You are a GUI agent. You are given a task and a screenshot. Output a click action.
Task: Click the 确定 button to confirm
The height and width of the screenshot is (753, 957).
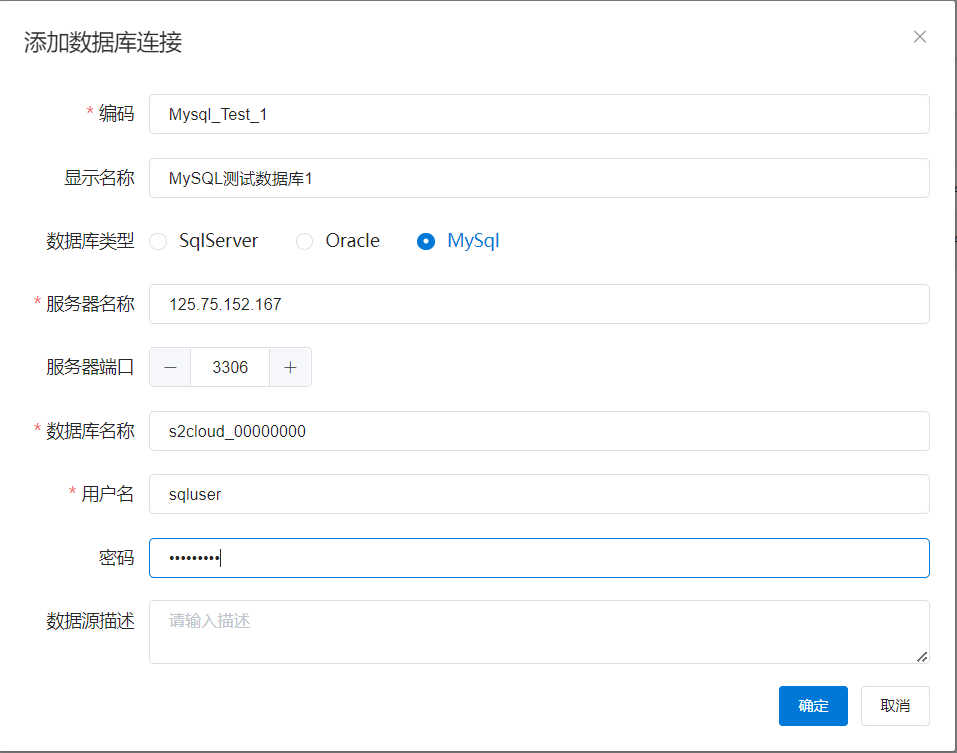813,705
